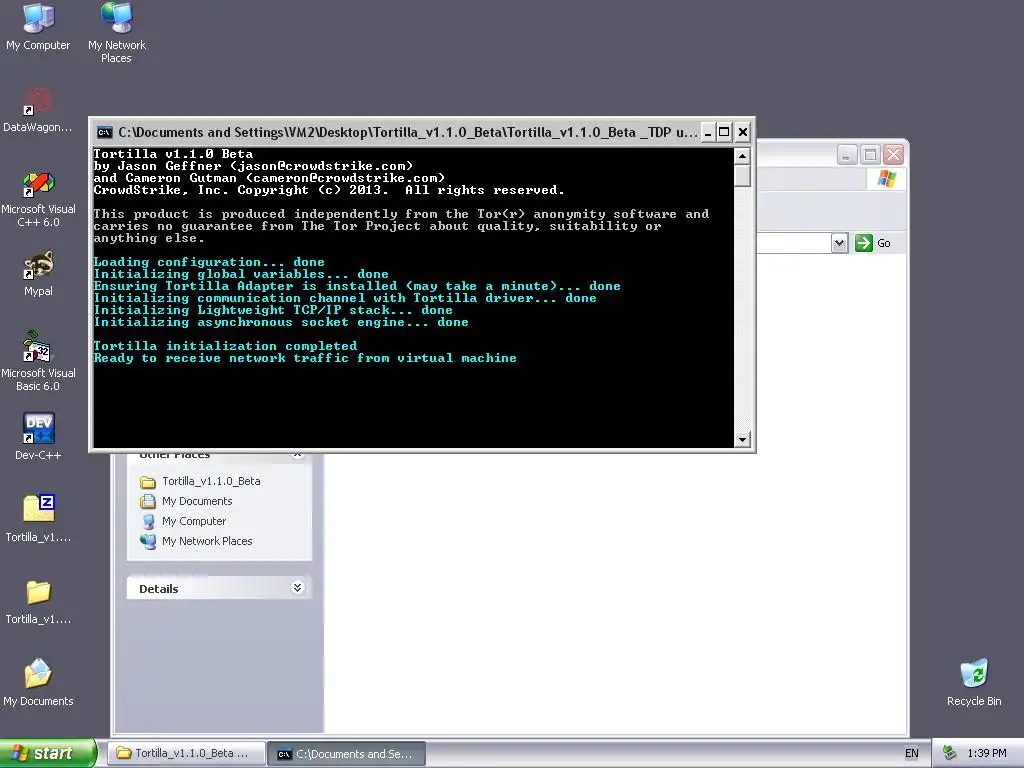Minimize the Explorer window behind the console

click(846, 155)
